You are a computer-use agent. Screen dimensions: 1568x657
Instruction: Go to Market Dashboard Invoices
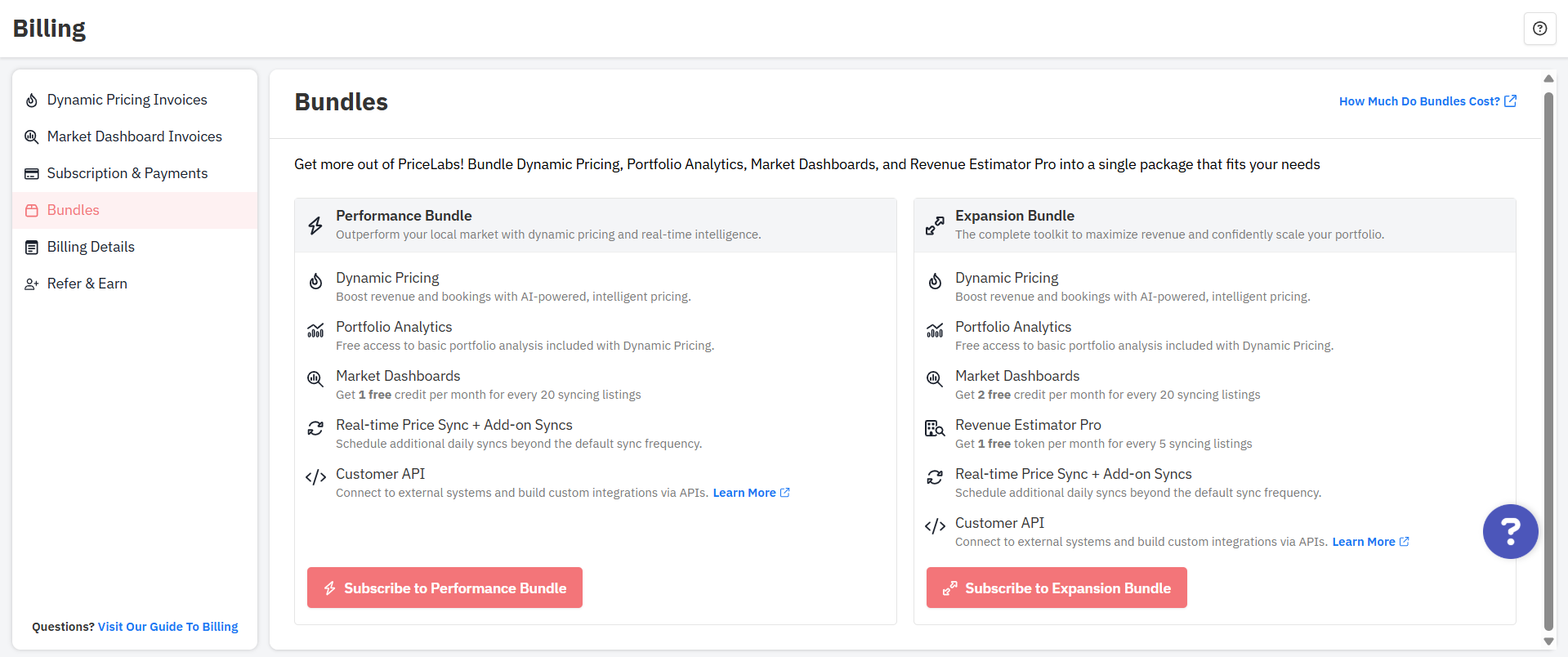point(135,136)
